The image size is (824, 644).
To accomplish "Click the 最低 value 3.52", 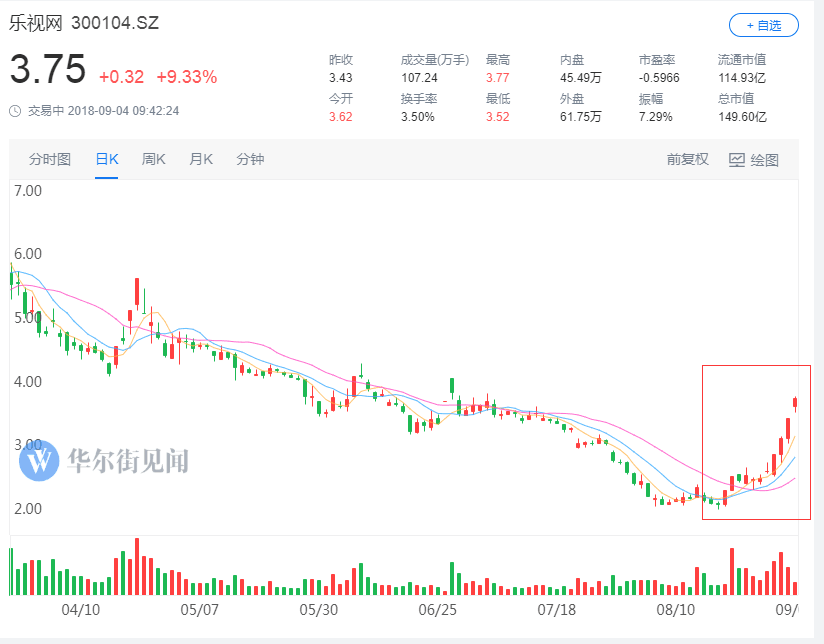I will point(498,117).
